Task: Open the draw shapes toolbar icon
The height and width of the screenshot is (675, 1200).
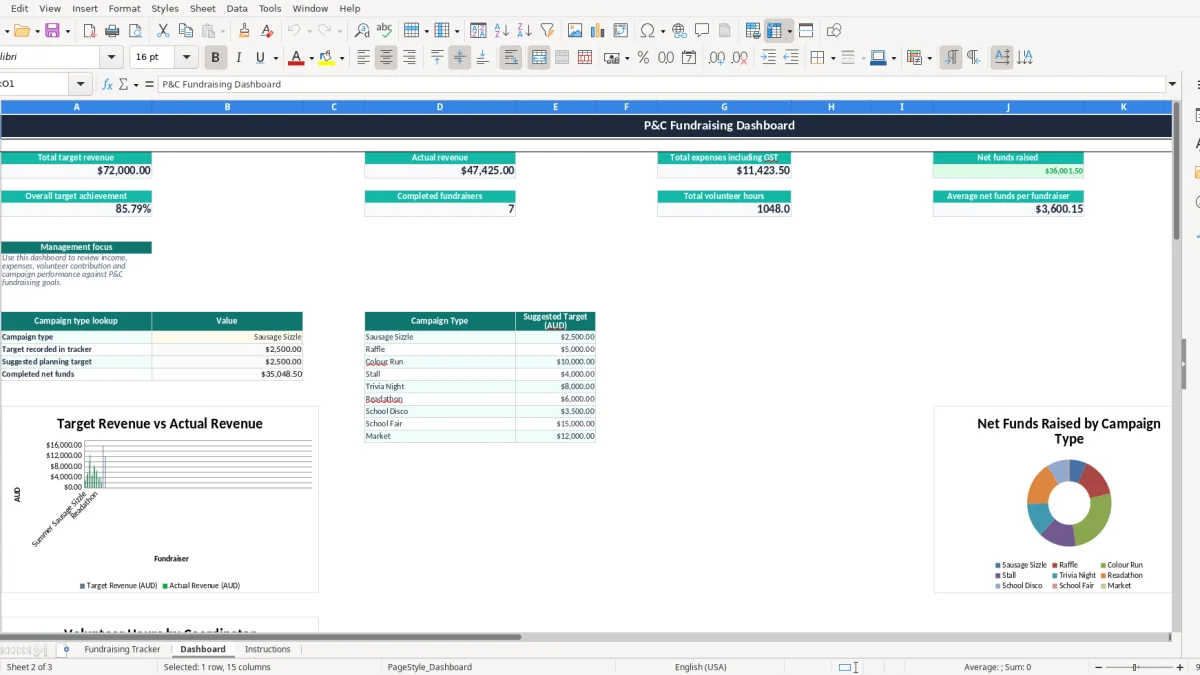Action: [x=834, y=31]
